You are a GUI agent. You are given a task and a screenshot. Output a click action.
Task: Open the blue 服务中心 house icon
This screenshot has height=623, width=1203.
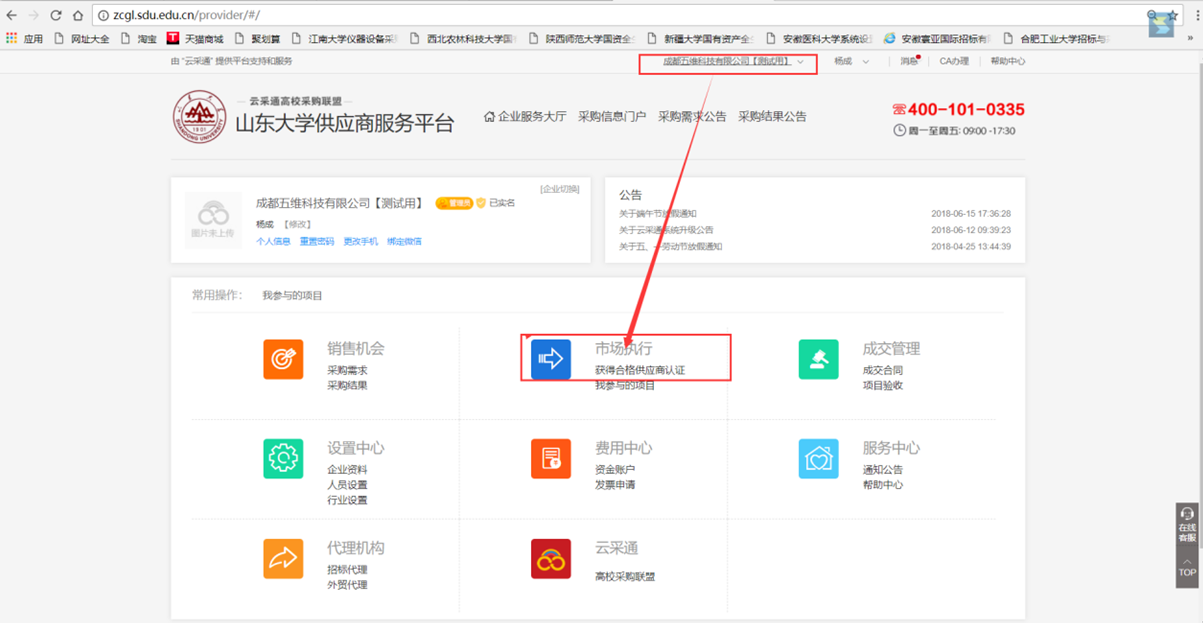(x=818, y=459)
